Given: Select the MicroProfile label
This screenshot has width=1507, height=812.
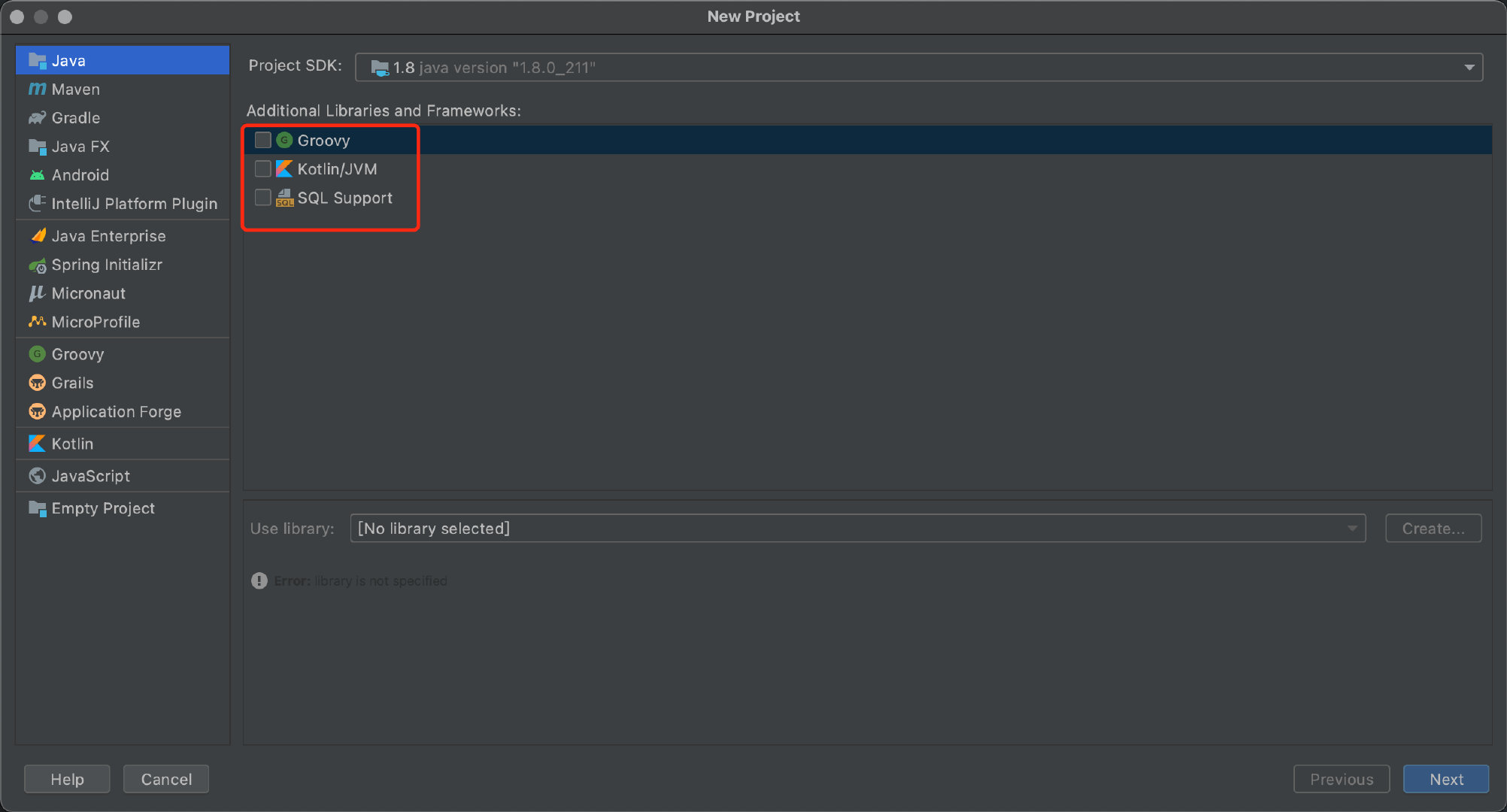Looking at the screenshot, I should point(96,322).
